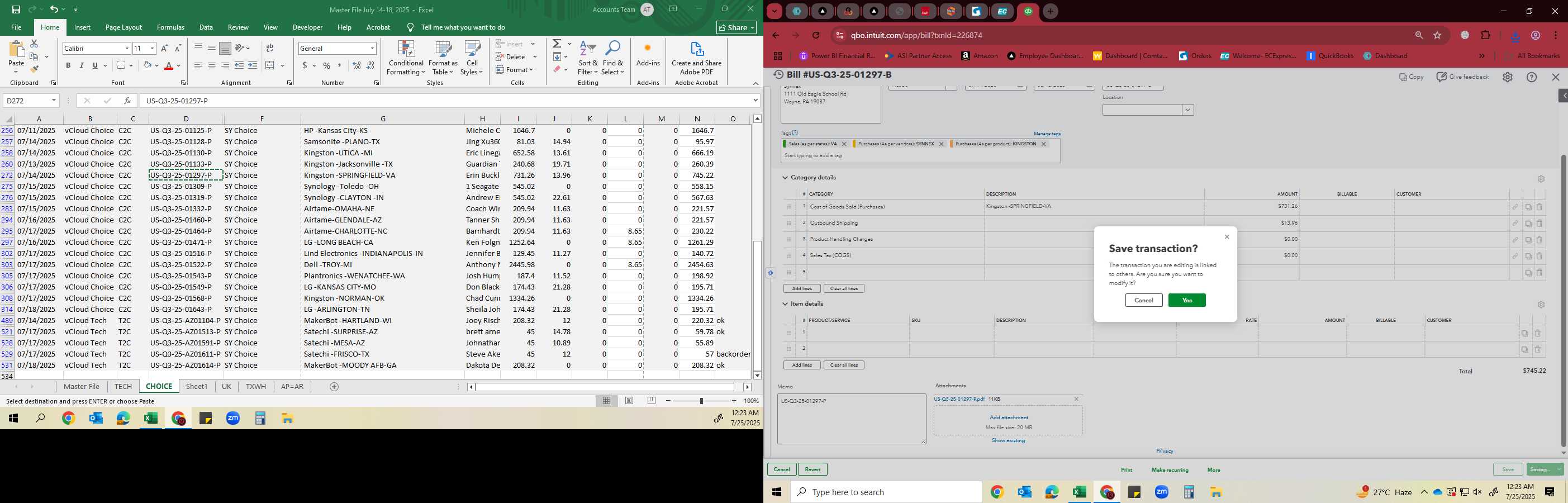Expand the Excel formula bar
This screenshot has height=503, width=1568.
(756, 101)
